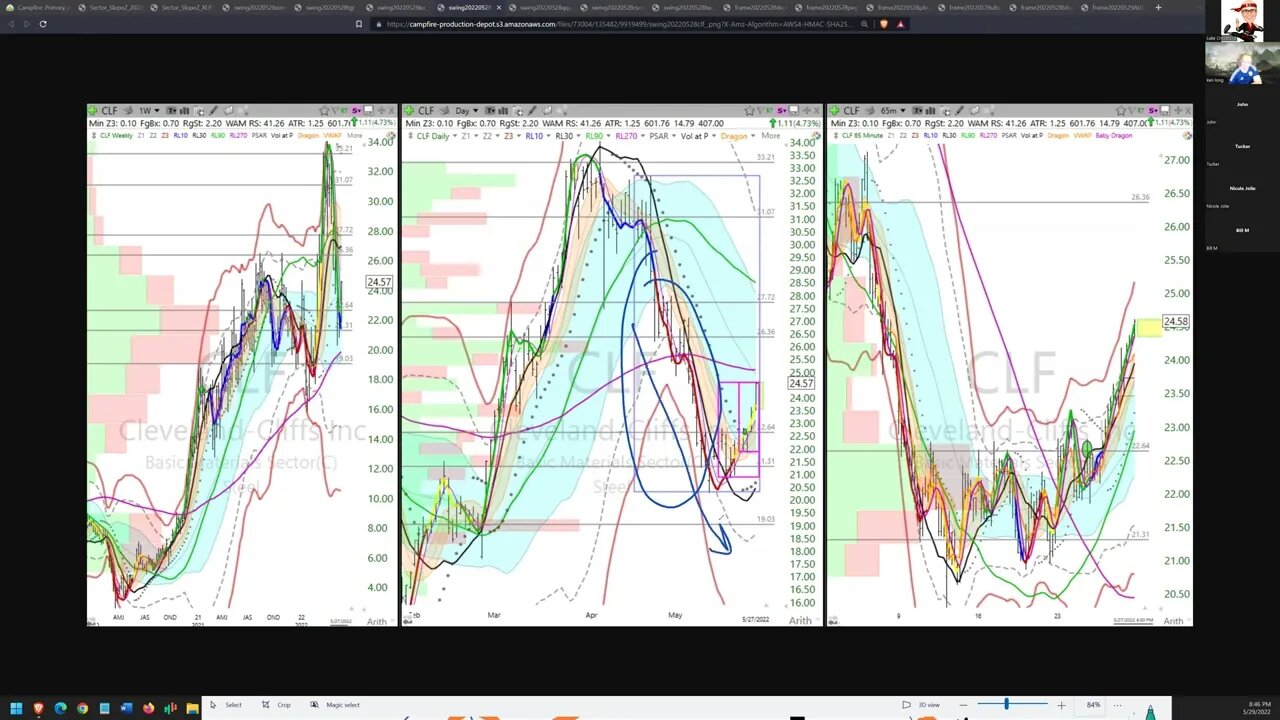Select CLF symbol on daily chart header
1280x720 pixels.
pos(426,110)
